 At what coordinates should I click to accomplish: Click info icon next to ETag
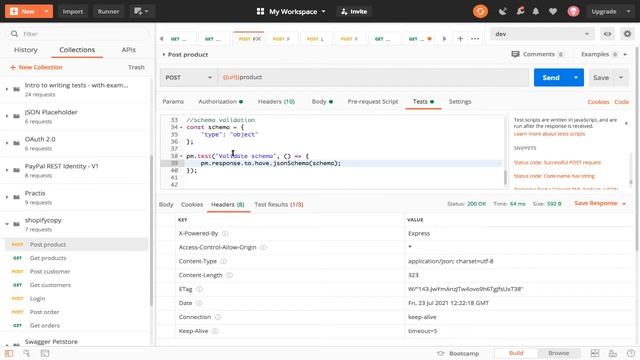pyautogui.click(x=199, y=289)
